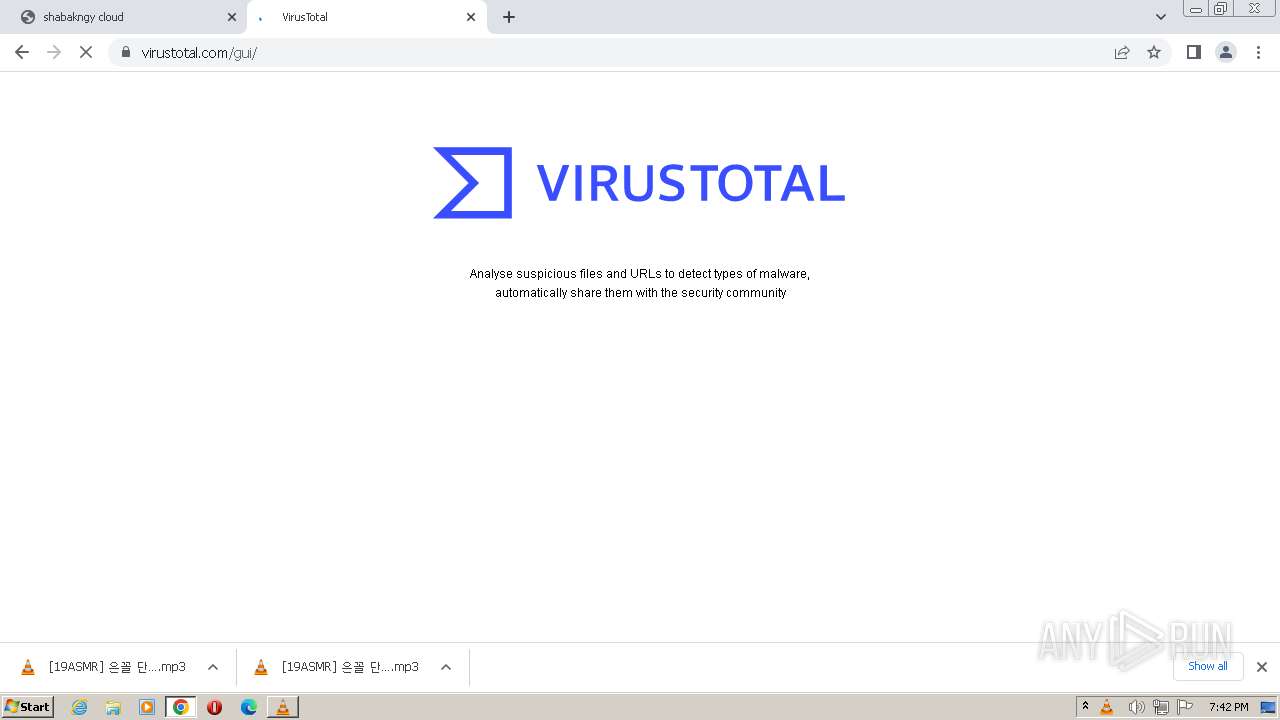This screenshot has height=720, width=1280.
Task: Open Opera browser from taskbar
Action: pos(214,707)
